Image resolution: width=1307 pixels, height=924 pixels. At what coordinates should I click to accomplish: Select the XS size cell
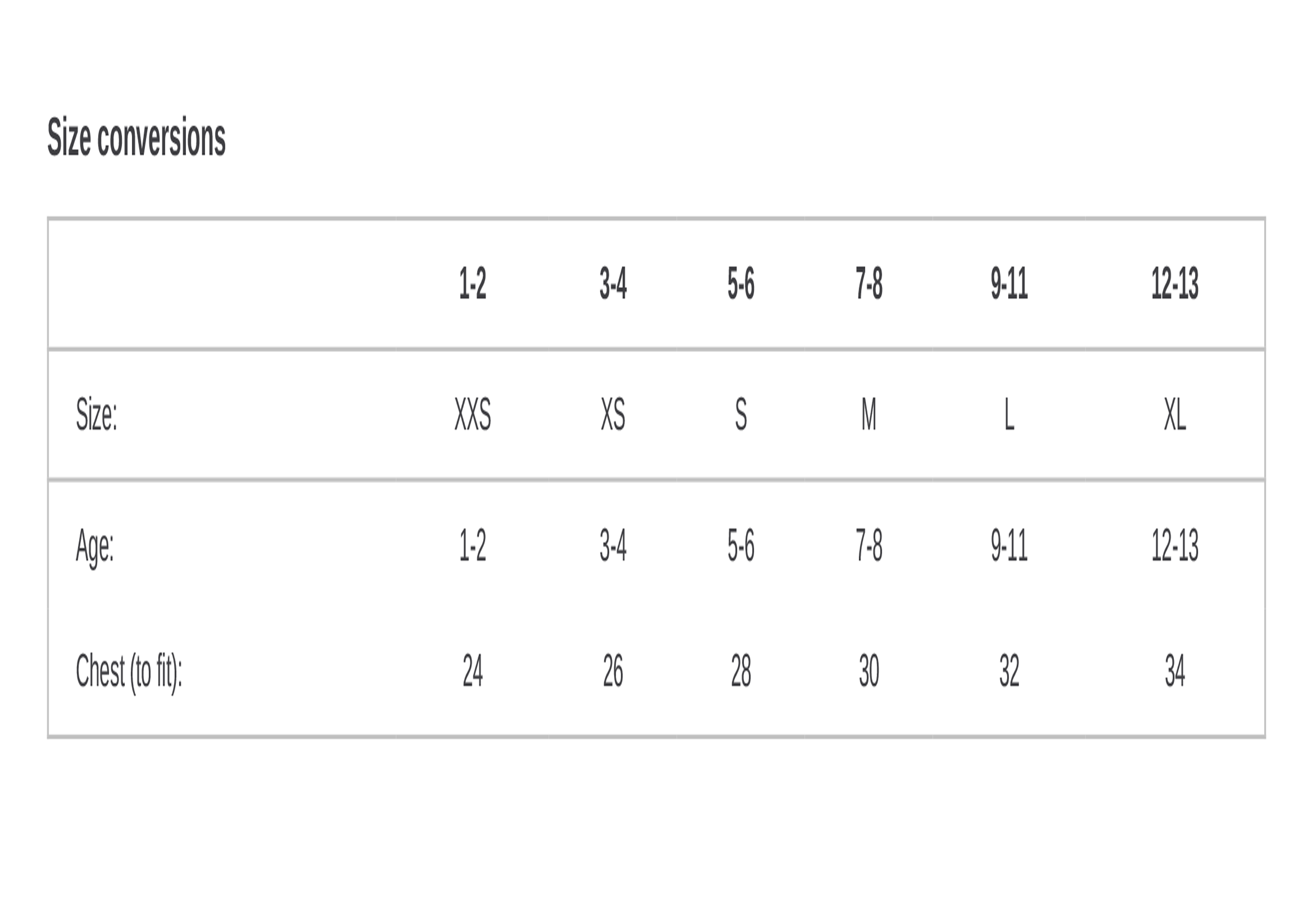[x=613, y=414]
